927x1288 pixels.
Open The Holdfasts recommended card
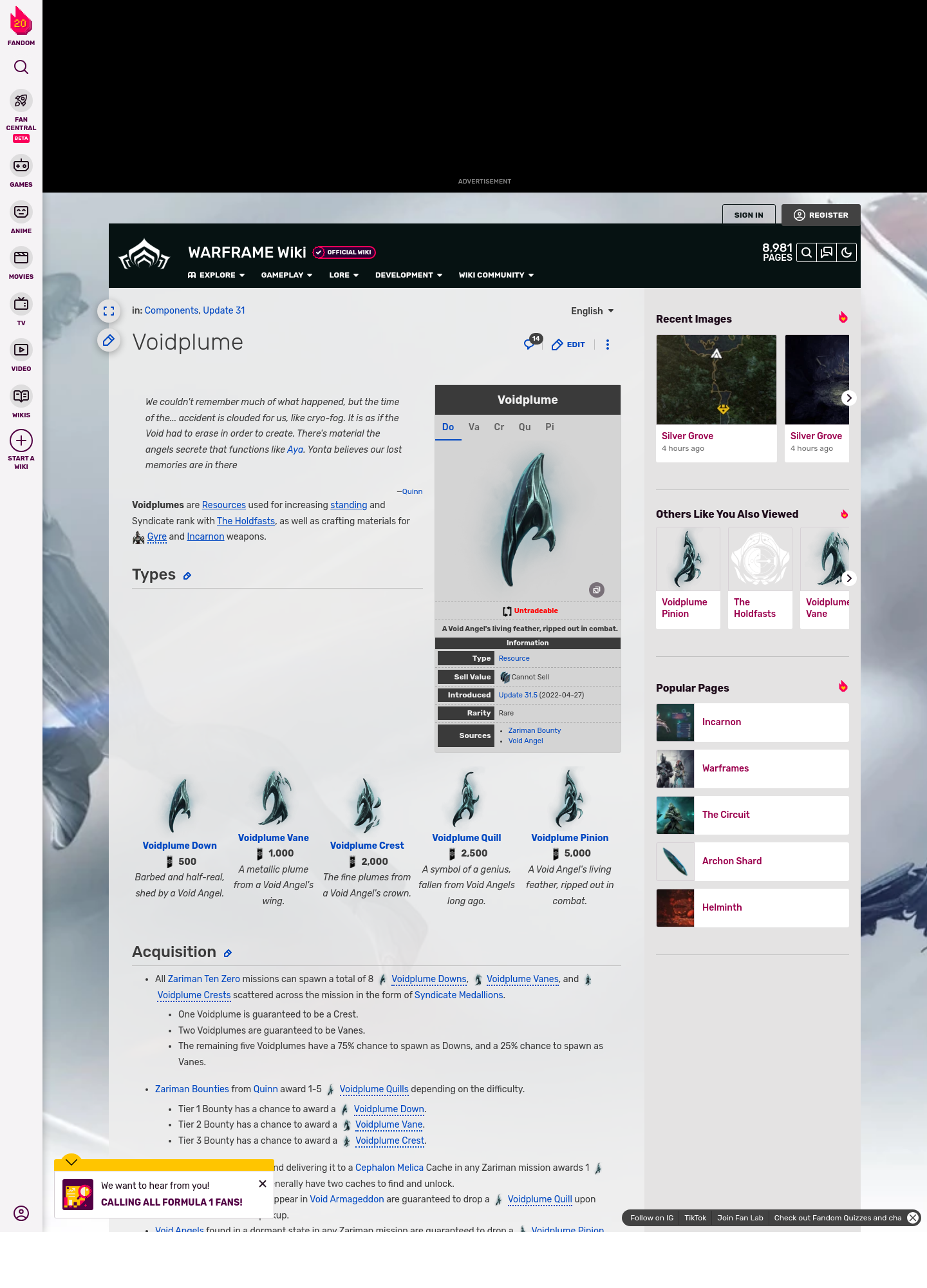[760, 578]
